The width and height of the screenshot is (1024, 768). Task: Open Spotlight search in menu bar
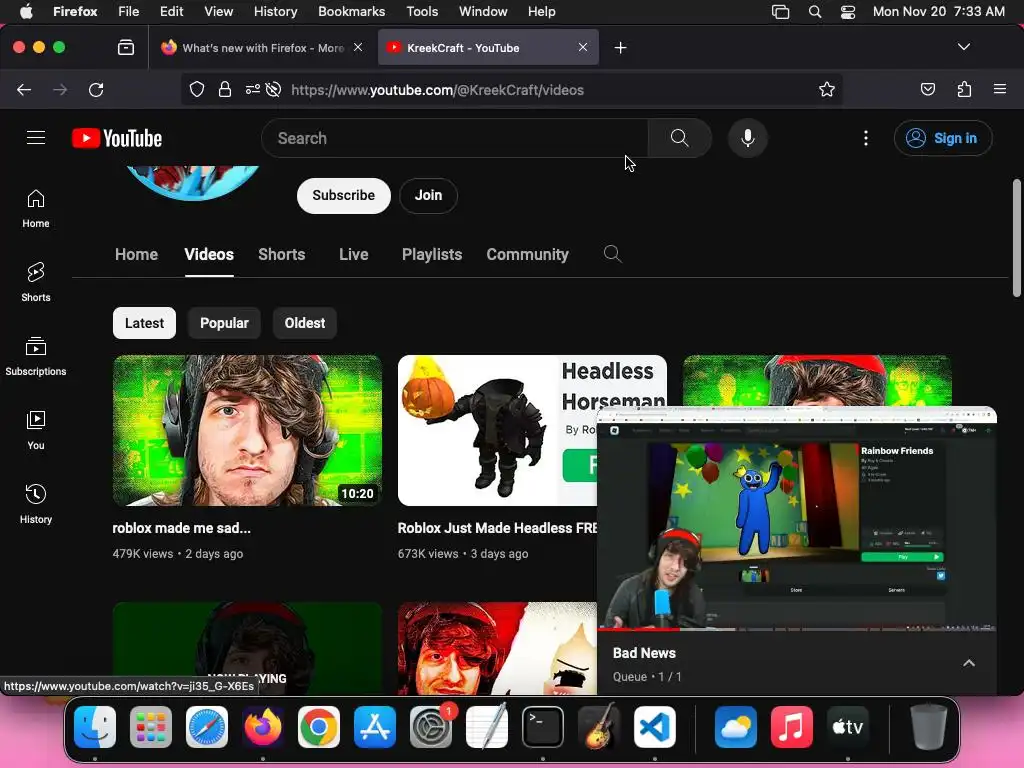[814, 12]
